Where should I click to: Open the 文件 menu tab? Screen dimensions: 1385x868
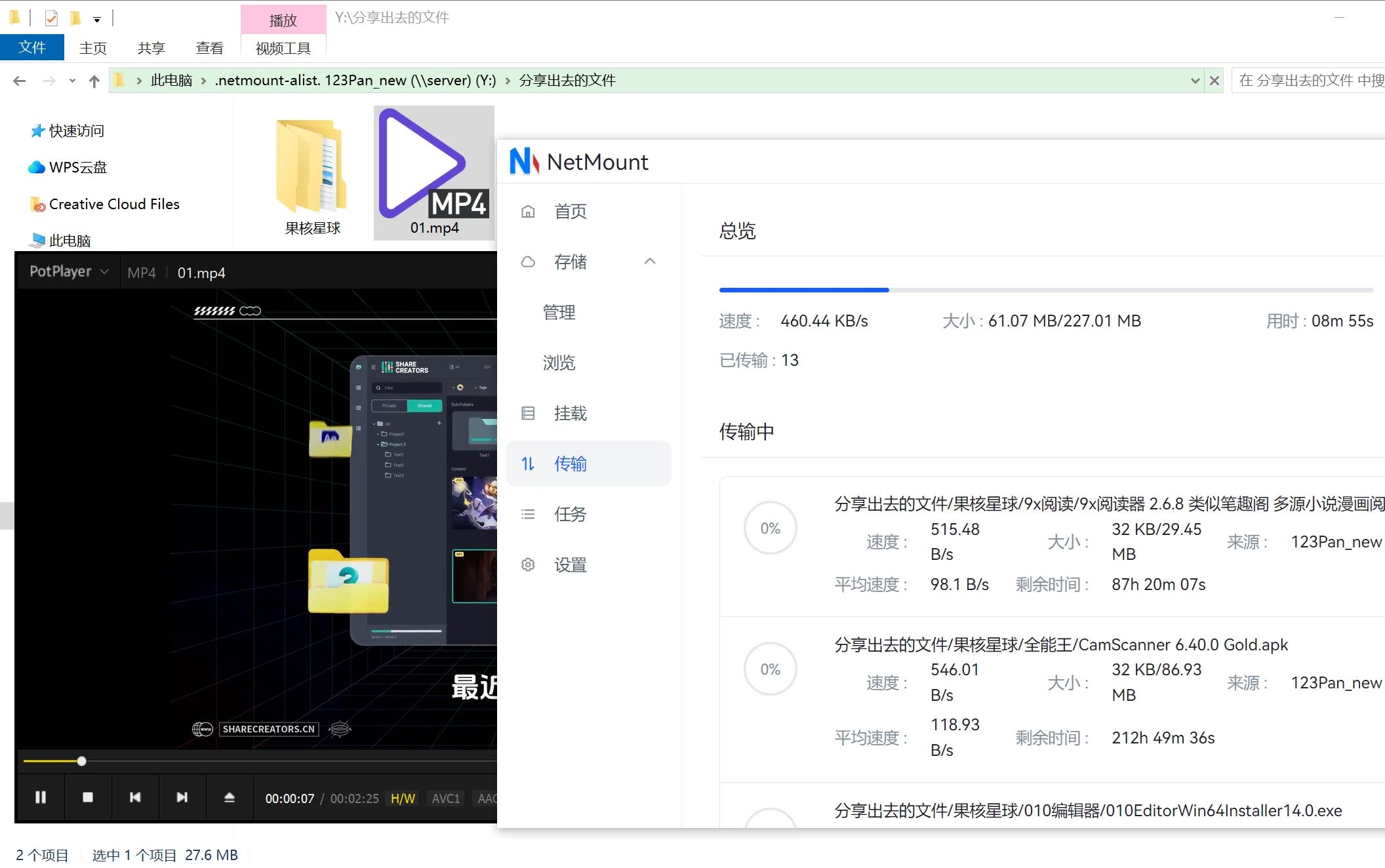pos(32,47)
